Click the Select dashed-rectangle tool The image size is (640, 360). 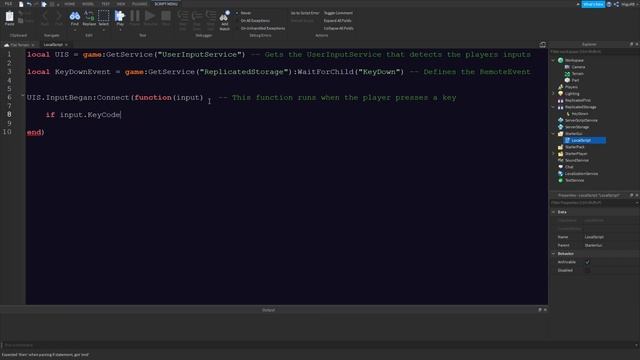tap(104, 16)
